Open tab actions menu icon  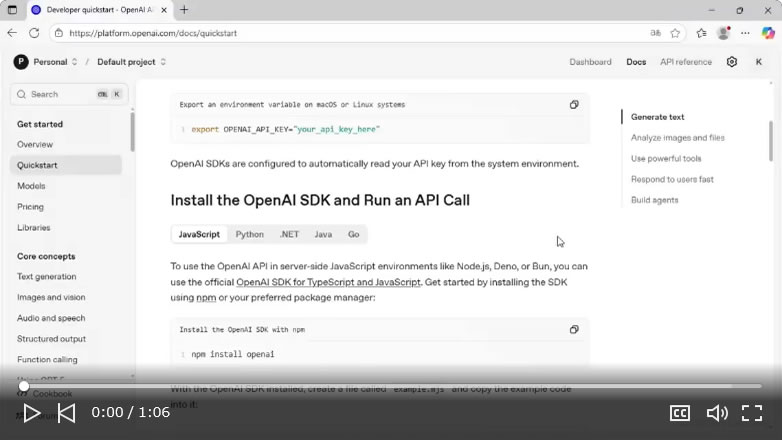point(12,9)
